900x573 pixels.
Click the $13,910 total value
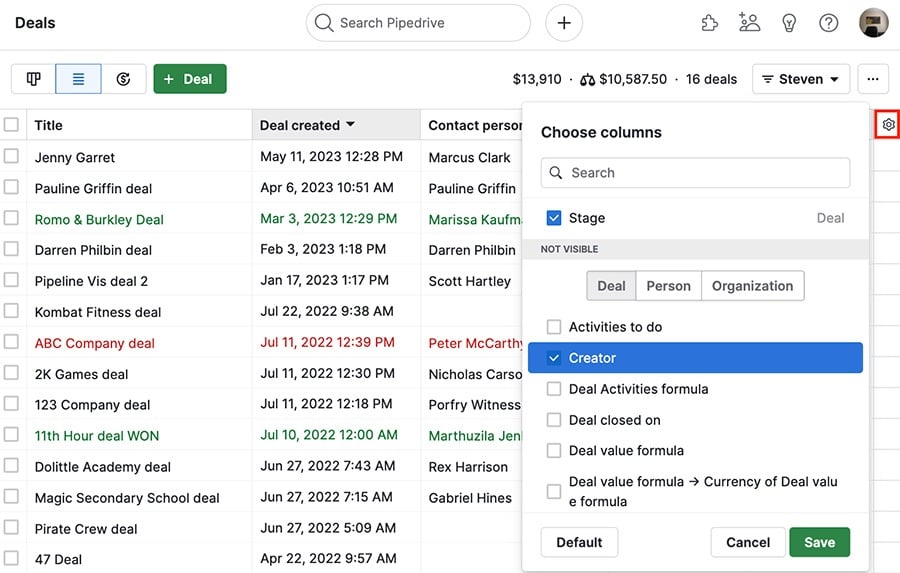point(537,79)
